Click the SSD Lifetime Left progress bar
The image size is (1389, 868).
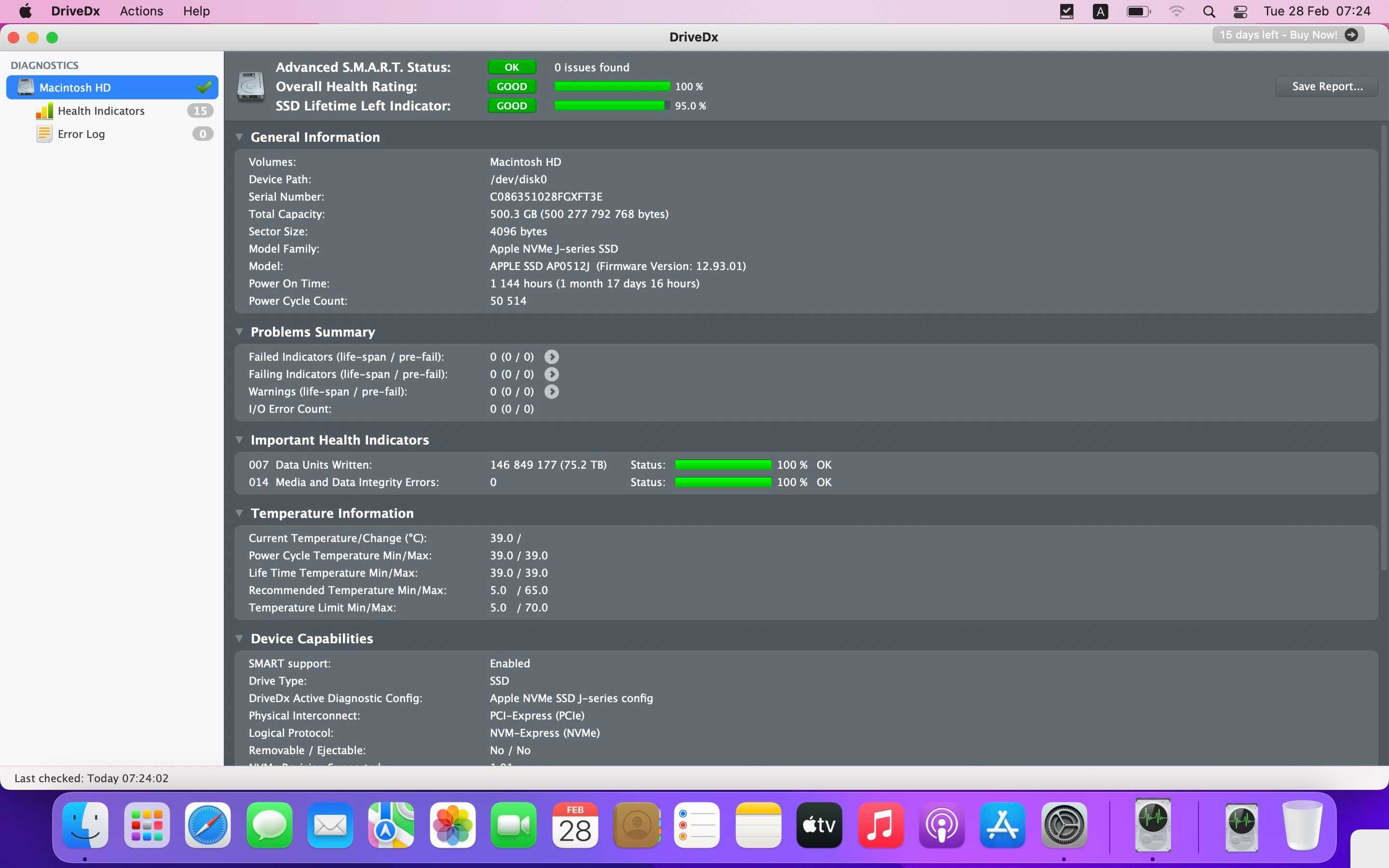(612, 106)
